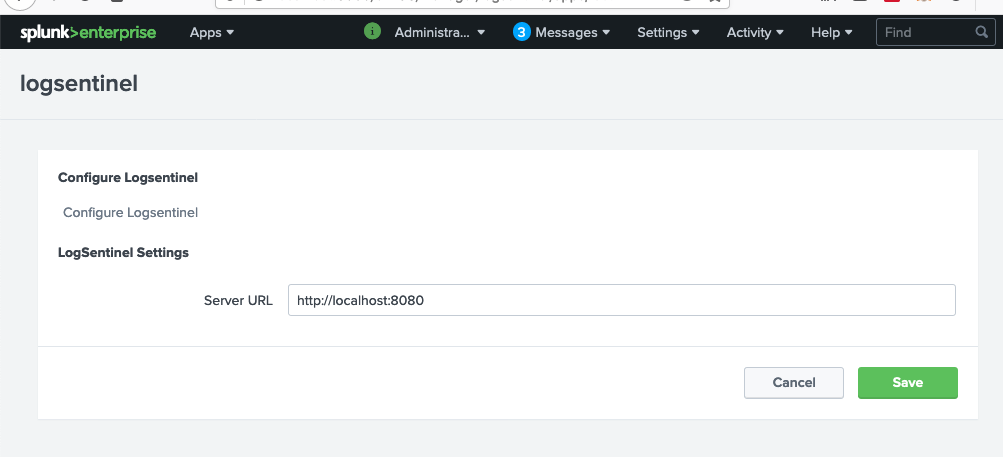Click the Splunk Enterprise logo
This screenshot has height=457, width=1003.
(88, 33)
